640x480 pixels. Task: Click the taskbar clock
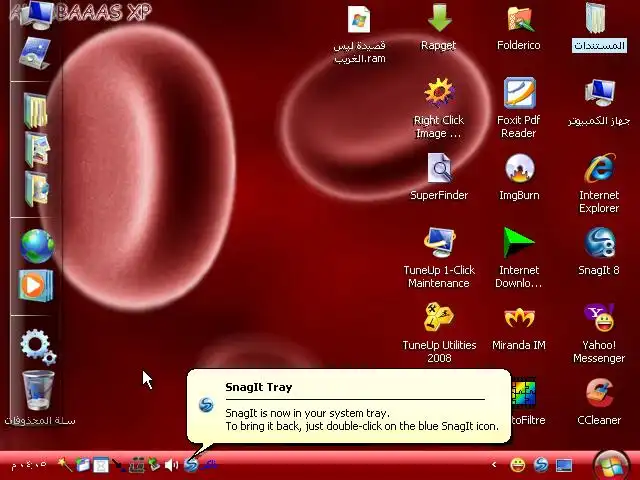point(29,464)
